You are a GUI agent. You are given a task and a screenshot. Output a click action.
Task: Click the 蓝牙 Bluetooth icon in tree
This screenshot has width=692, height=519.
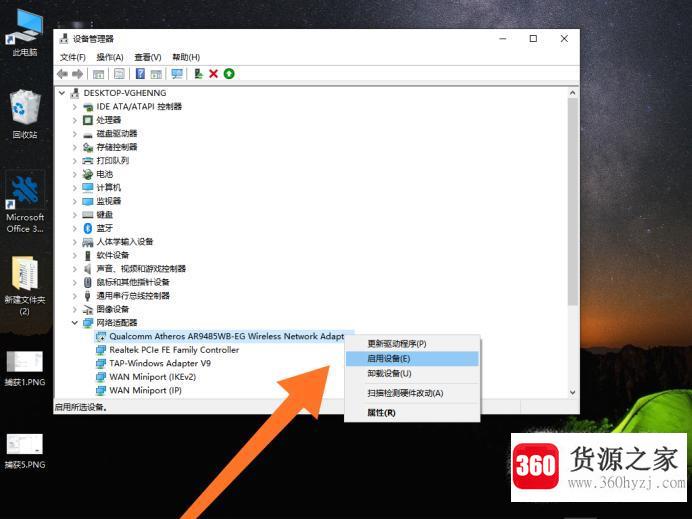pyautogui.click(x=88, y=228)
